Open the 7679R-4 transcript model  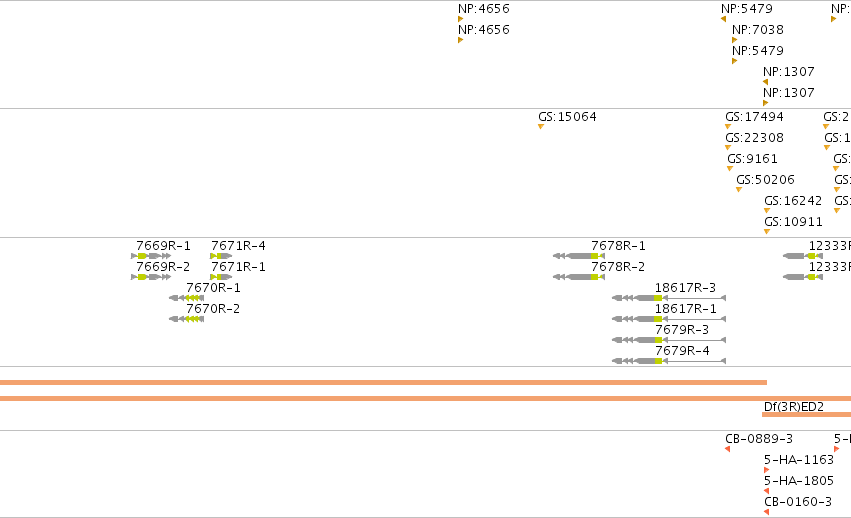coord(669,361)
